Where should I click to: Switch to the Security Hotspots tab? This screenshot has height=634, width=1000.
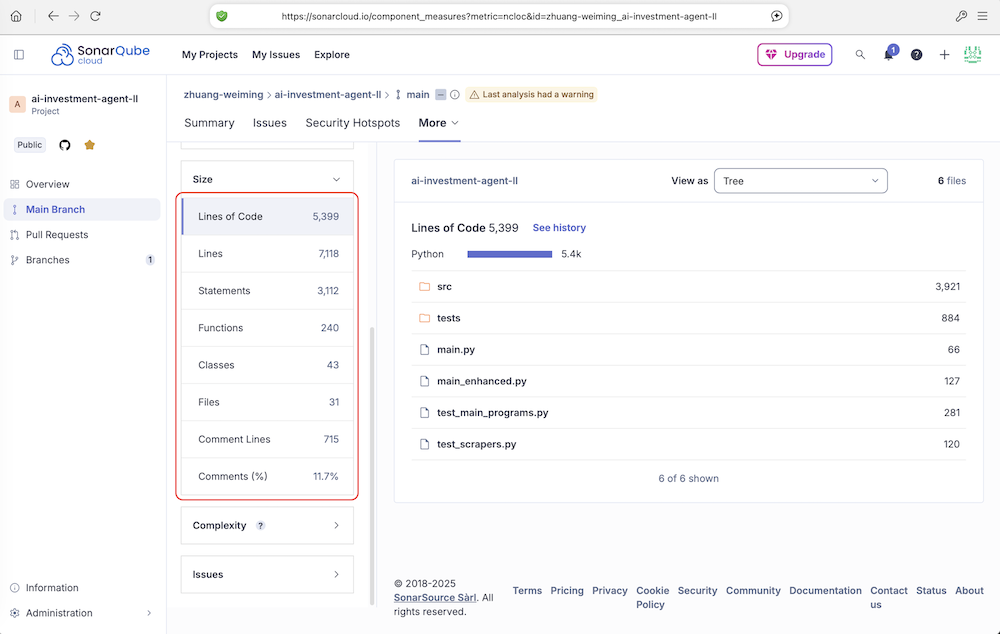(352, 123)
